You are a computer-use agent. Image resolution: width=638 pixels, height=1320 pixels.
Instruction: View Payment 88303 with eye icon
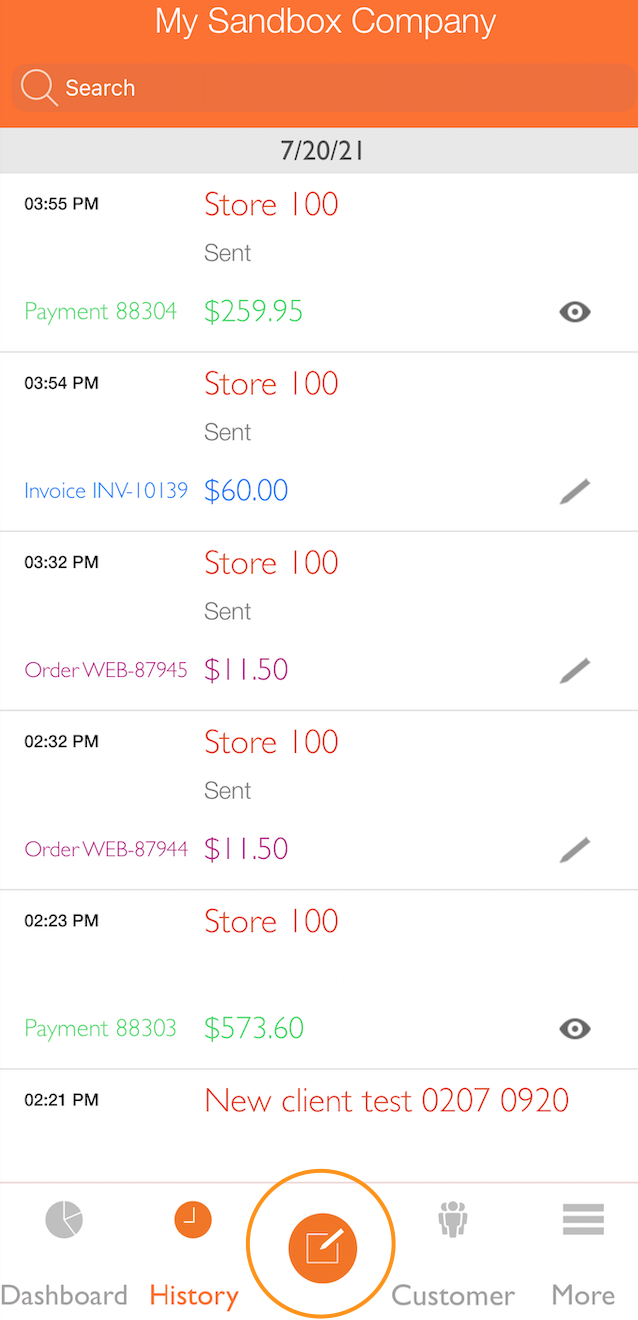tap(574, 1029)
